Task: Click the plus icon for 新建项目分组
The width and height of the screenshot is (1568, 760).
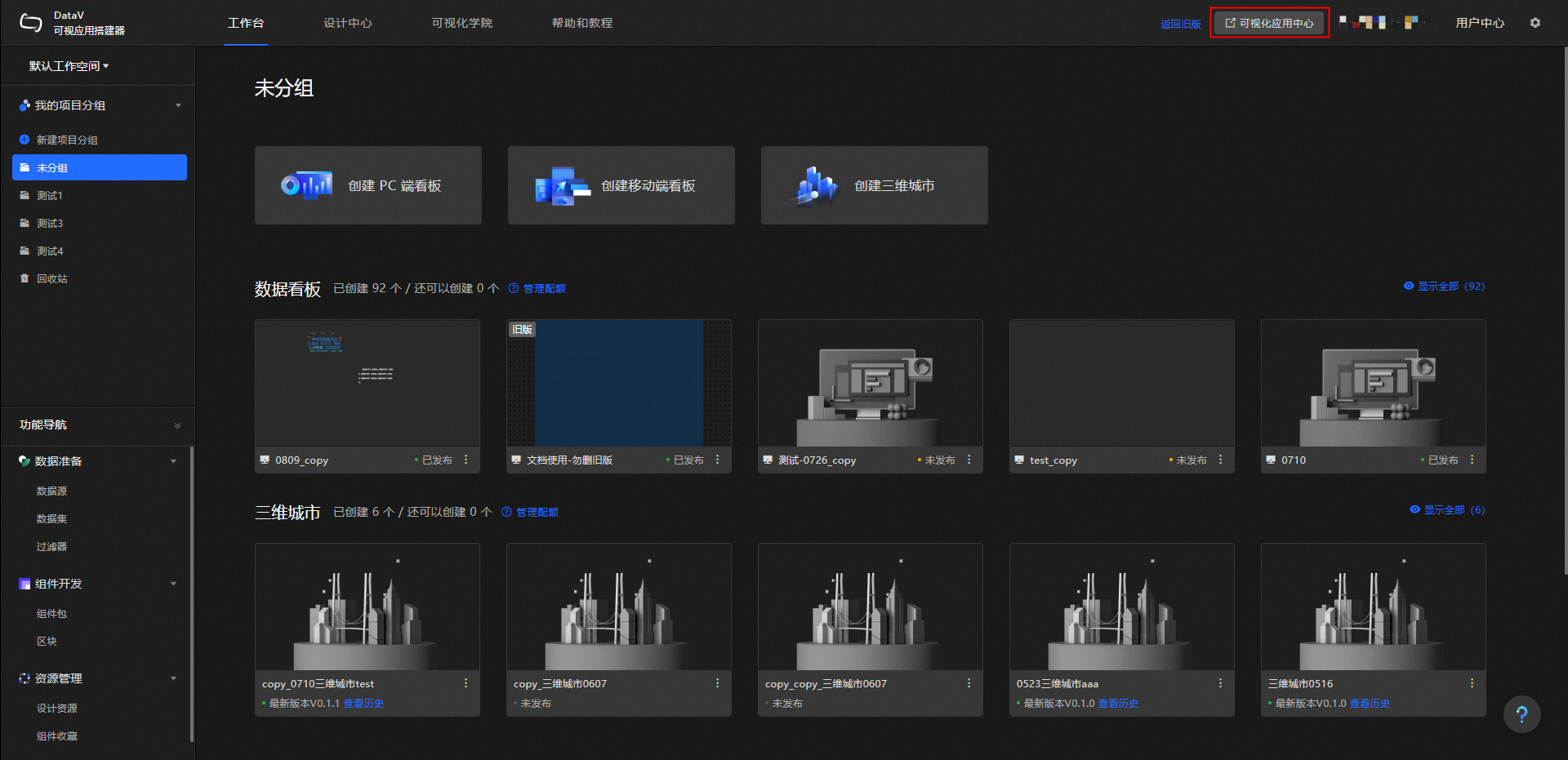Action: [x=24, y=140]
